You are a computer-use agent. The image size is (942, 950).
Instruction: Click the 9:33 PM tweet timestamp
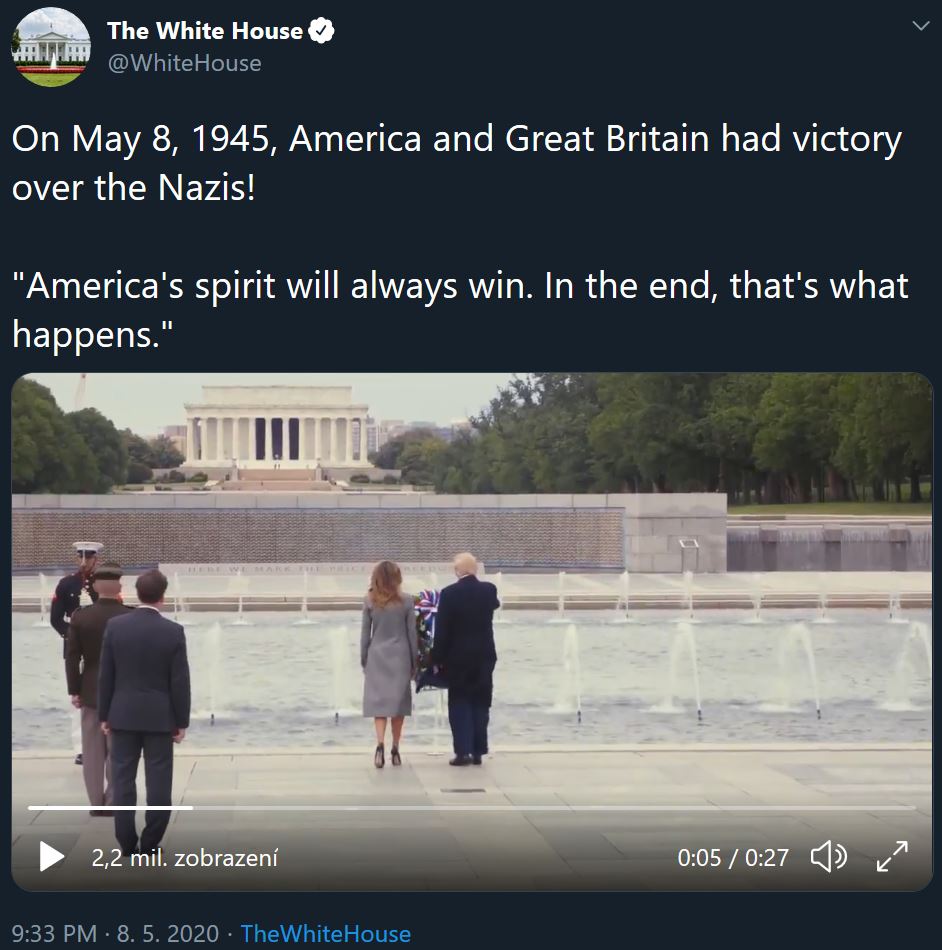click(53, 934)
